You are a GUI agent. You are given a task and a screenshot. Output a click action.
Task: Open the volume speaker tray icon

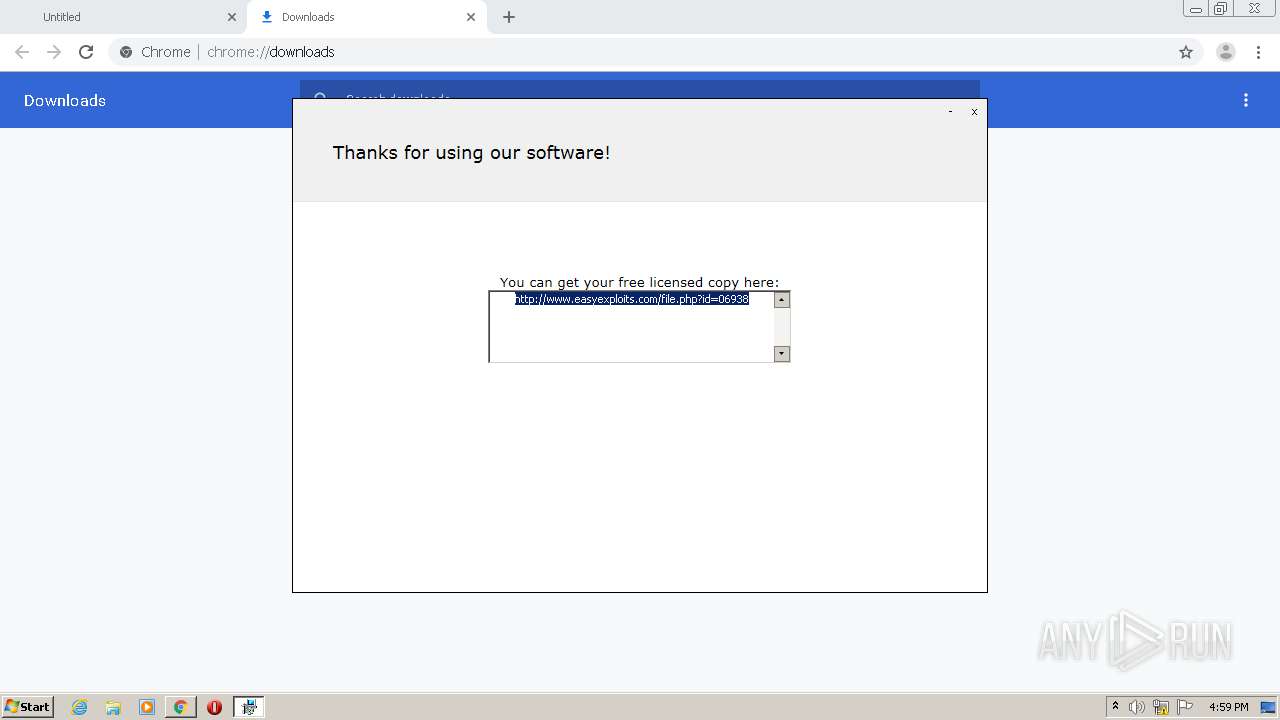pos(1137,707)
